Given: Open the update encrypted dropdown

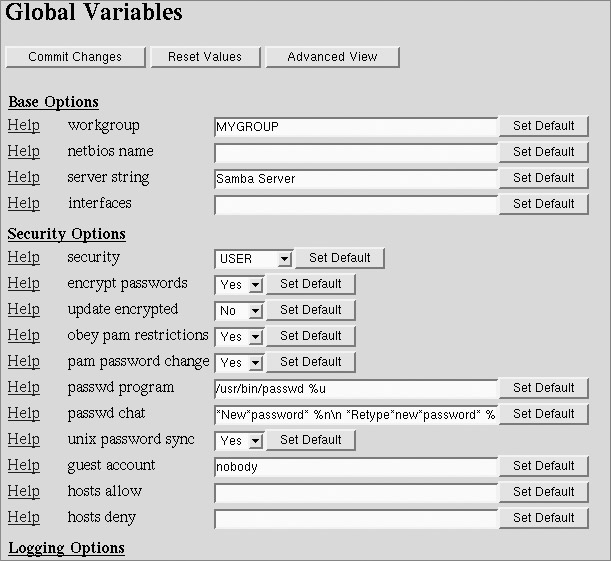Looking at the screenshot, I should [x=239, y=311].
